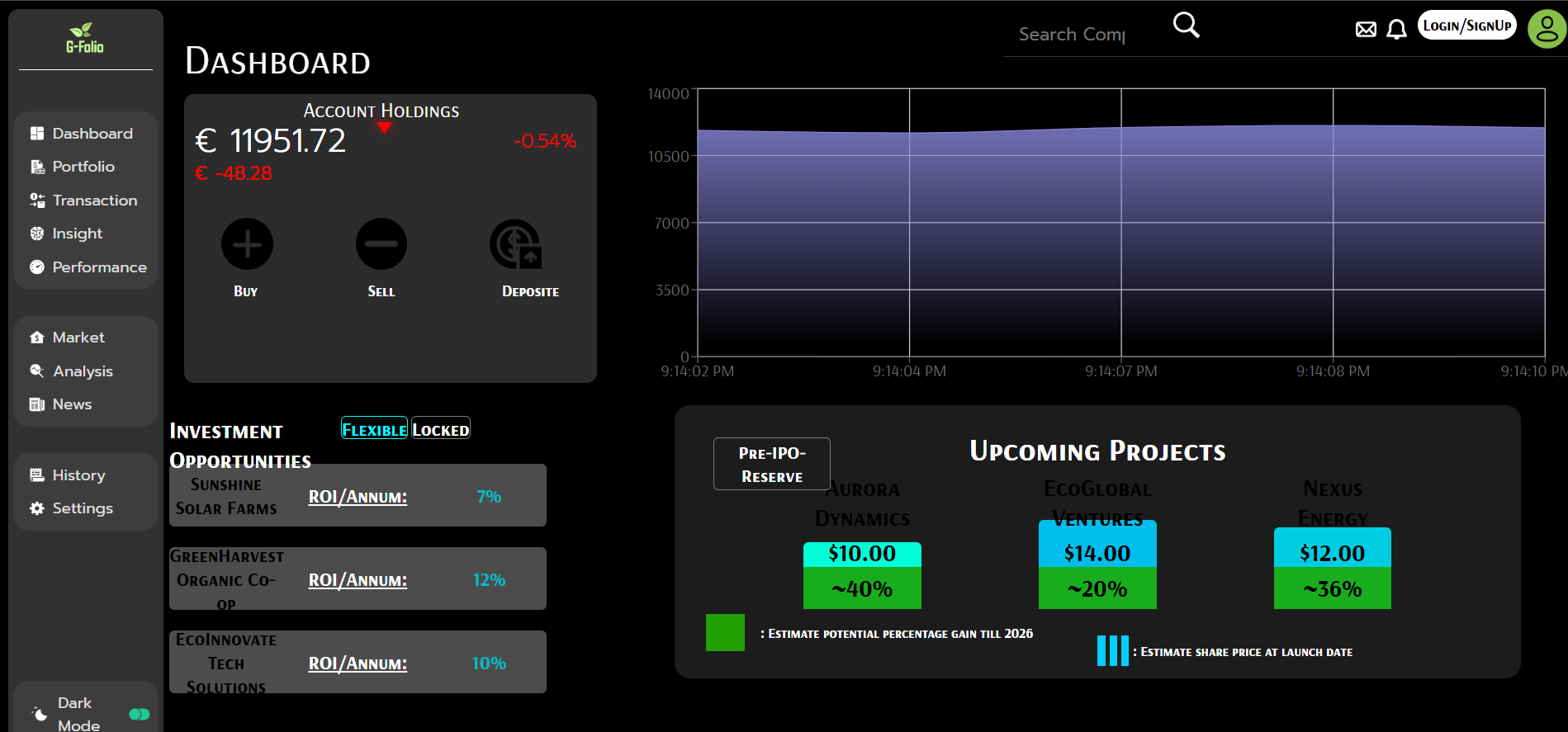Image resolution: width=1568 pixels, height=732 pixels.
Task: Expand the Sunshine Solar Farms row
Action: [x=358, y=495]
